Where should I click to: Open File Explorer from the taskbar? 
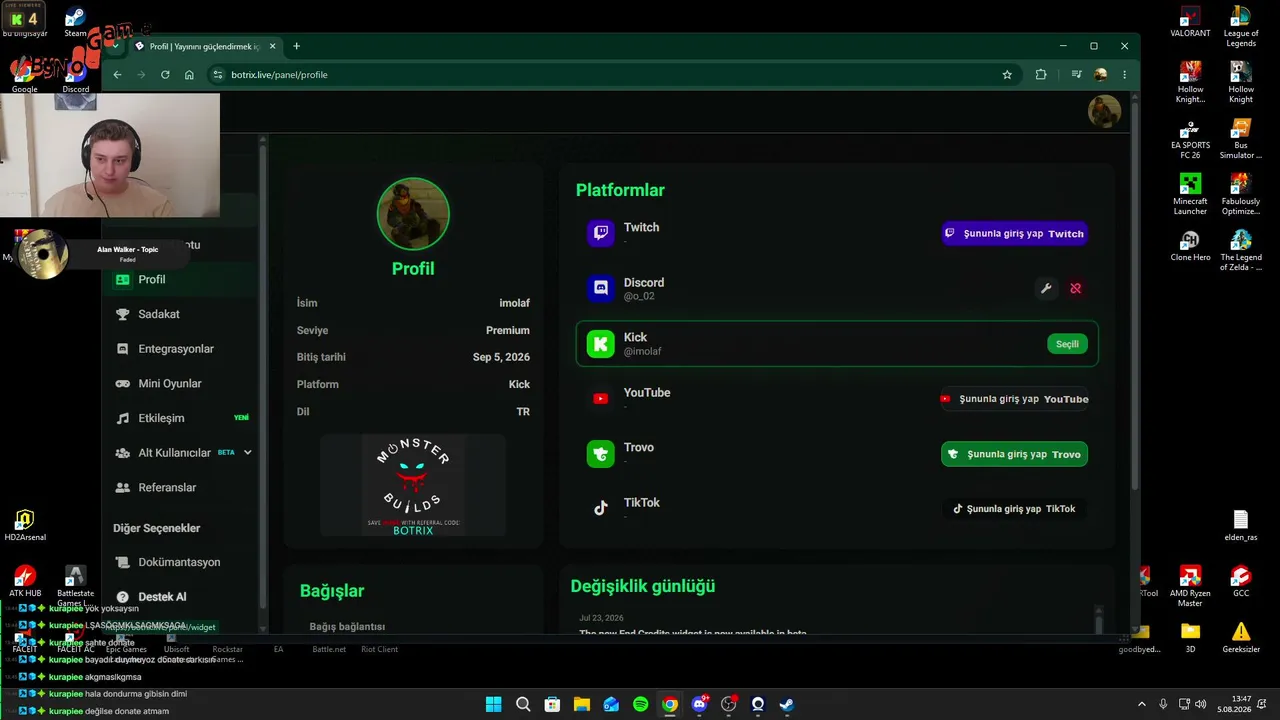(x=581, y=704)
